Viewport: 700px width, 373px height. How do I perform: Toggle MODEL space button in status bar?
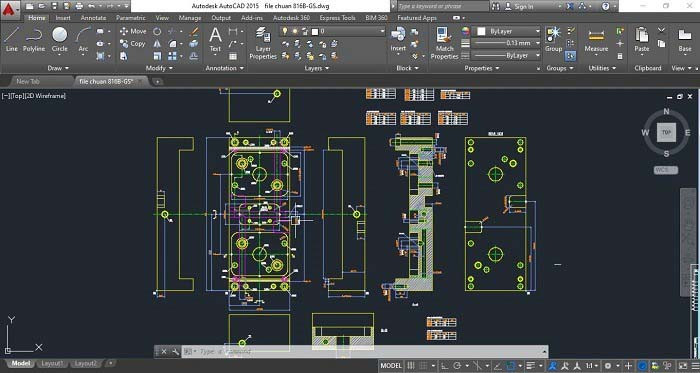[x=391, y=366]
